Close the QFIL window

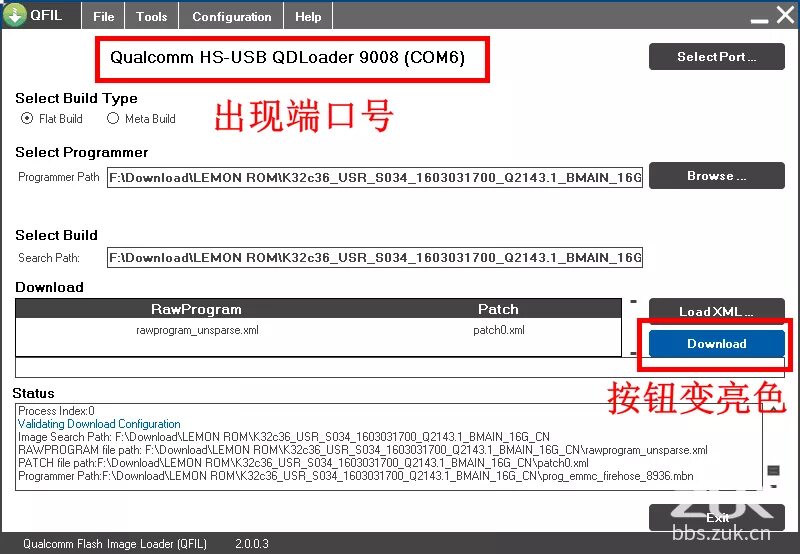tap(786, 15)
